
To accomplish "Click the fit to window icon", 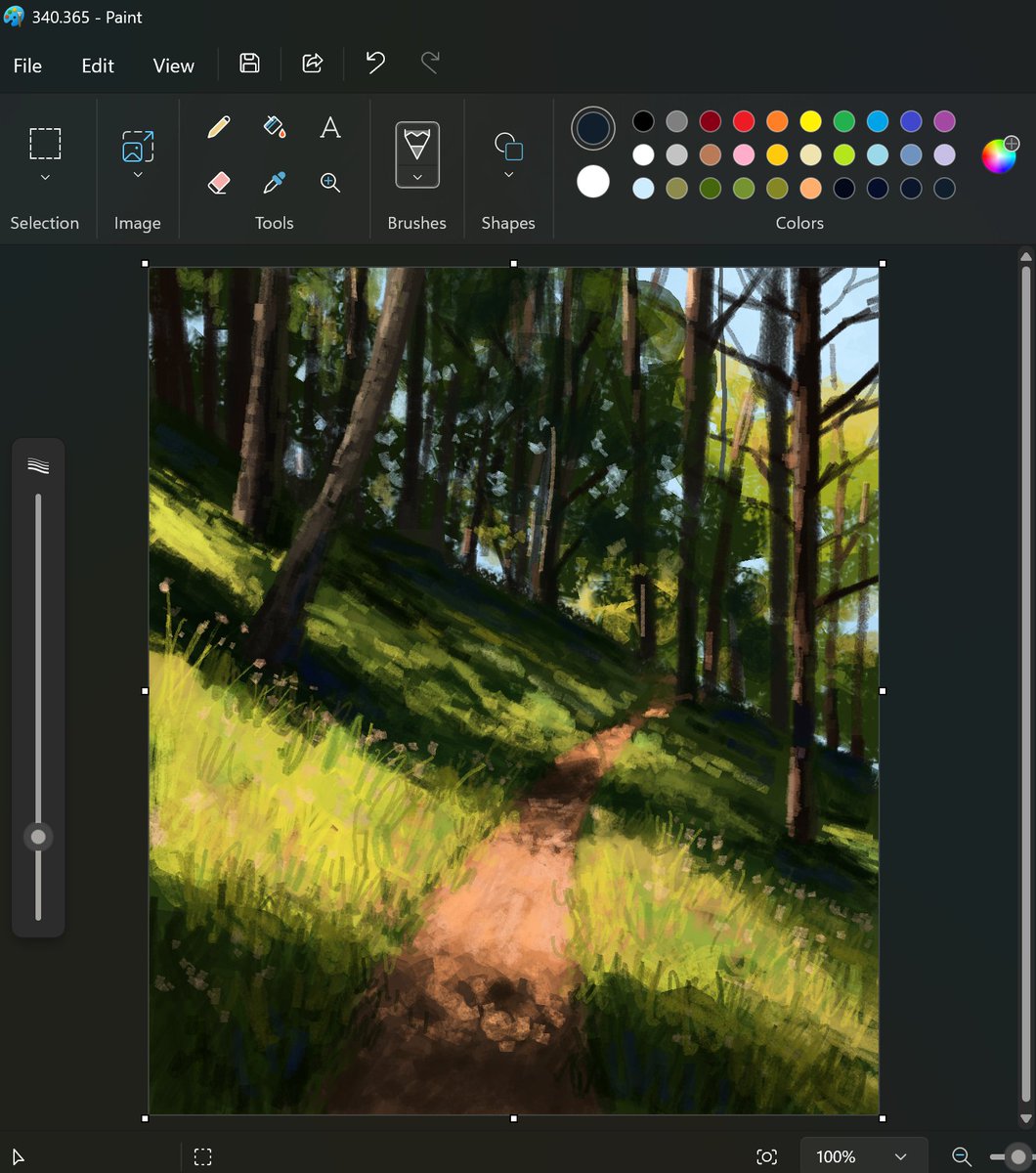I will (767, 1156).
